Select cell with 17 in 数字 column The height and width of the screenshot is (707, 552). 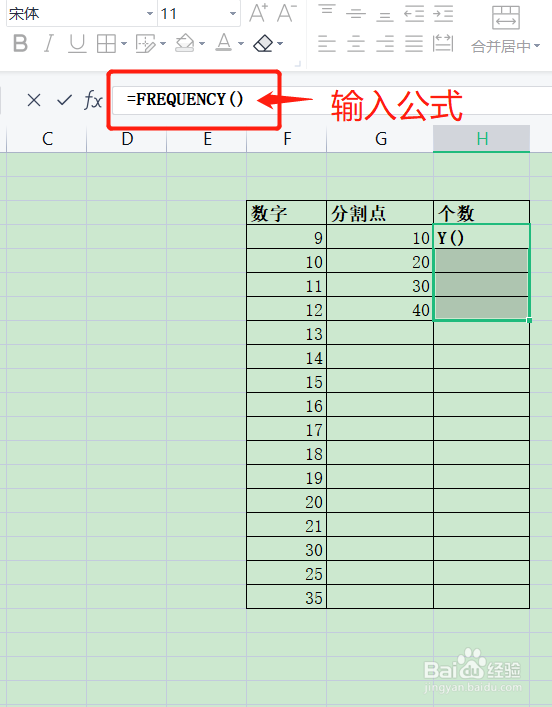click(286, 428)
